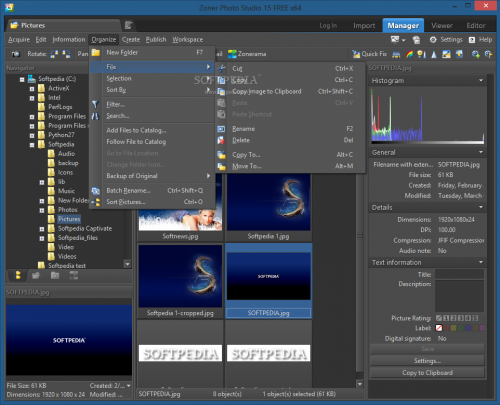
Task: Expand the Photos folder node
Action: point(42,210)
